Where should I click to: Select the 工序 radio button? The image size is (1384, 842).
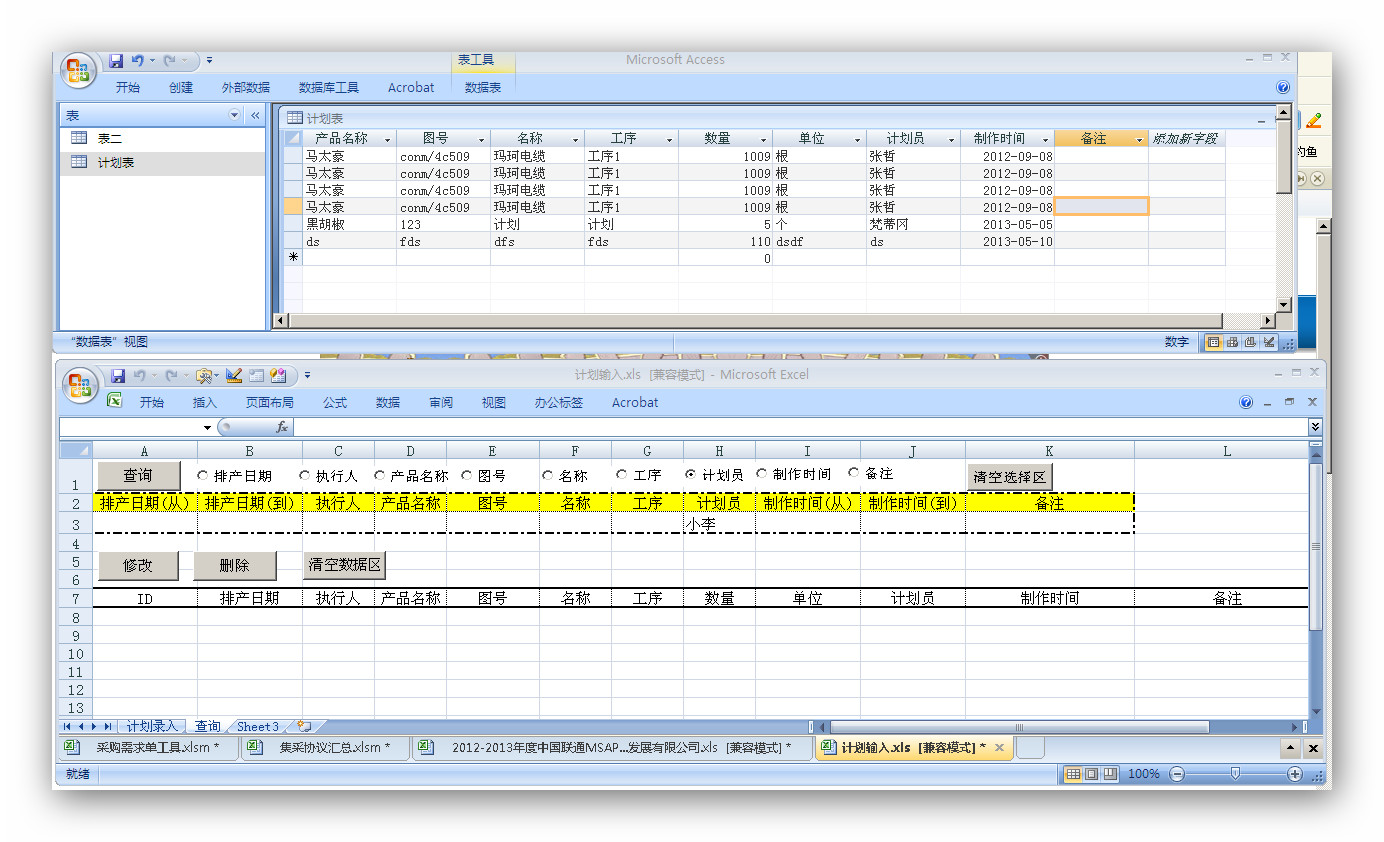click(622, 475)
